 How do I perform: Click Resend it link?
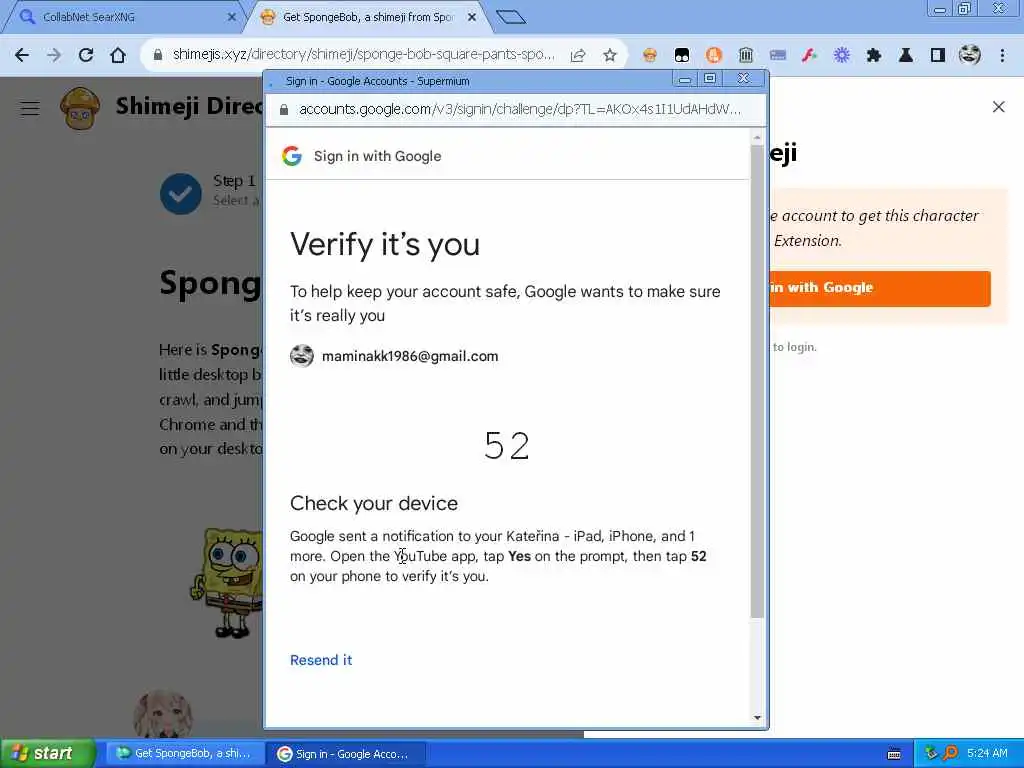point(321,660)
